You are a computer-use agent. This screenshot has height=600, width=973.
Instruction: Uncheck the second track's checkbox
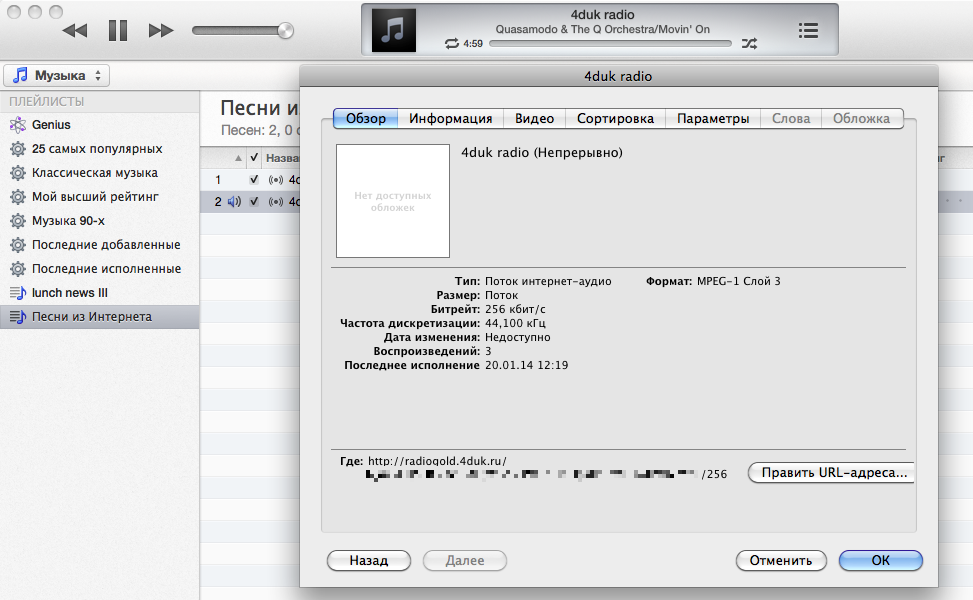(254, 201)
